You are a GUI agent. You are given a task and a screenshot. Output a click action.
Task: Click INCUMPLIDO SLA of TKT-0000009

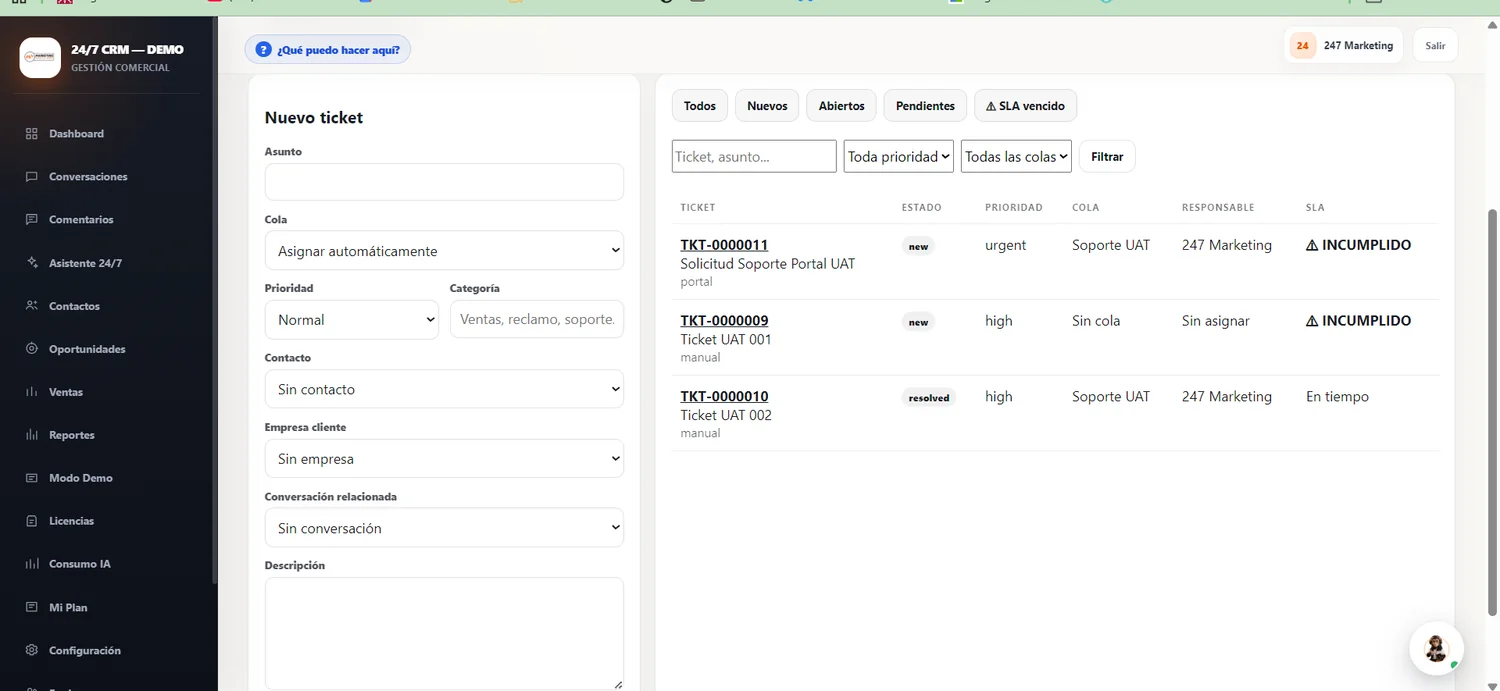[1358, 321]
